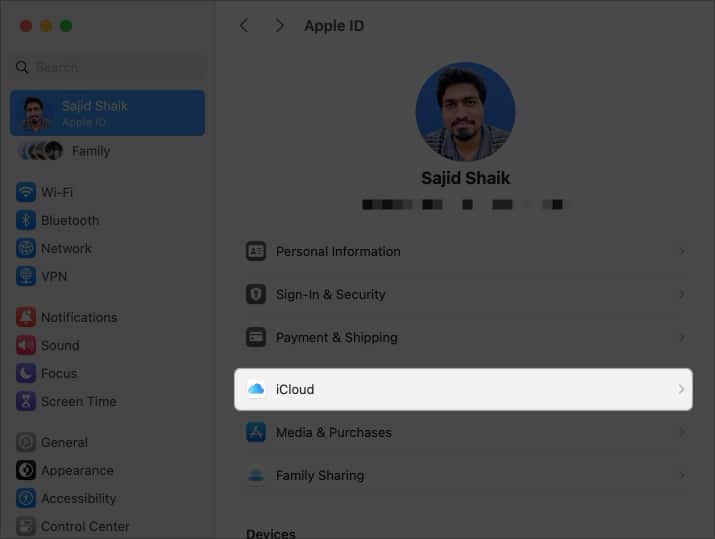This screenshot has width=715, height=539.
Task: Expand Payment & Shipping row chevron
Action: [x=682, y=337]
